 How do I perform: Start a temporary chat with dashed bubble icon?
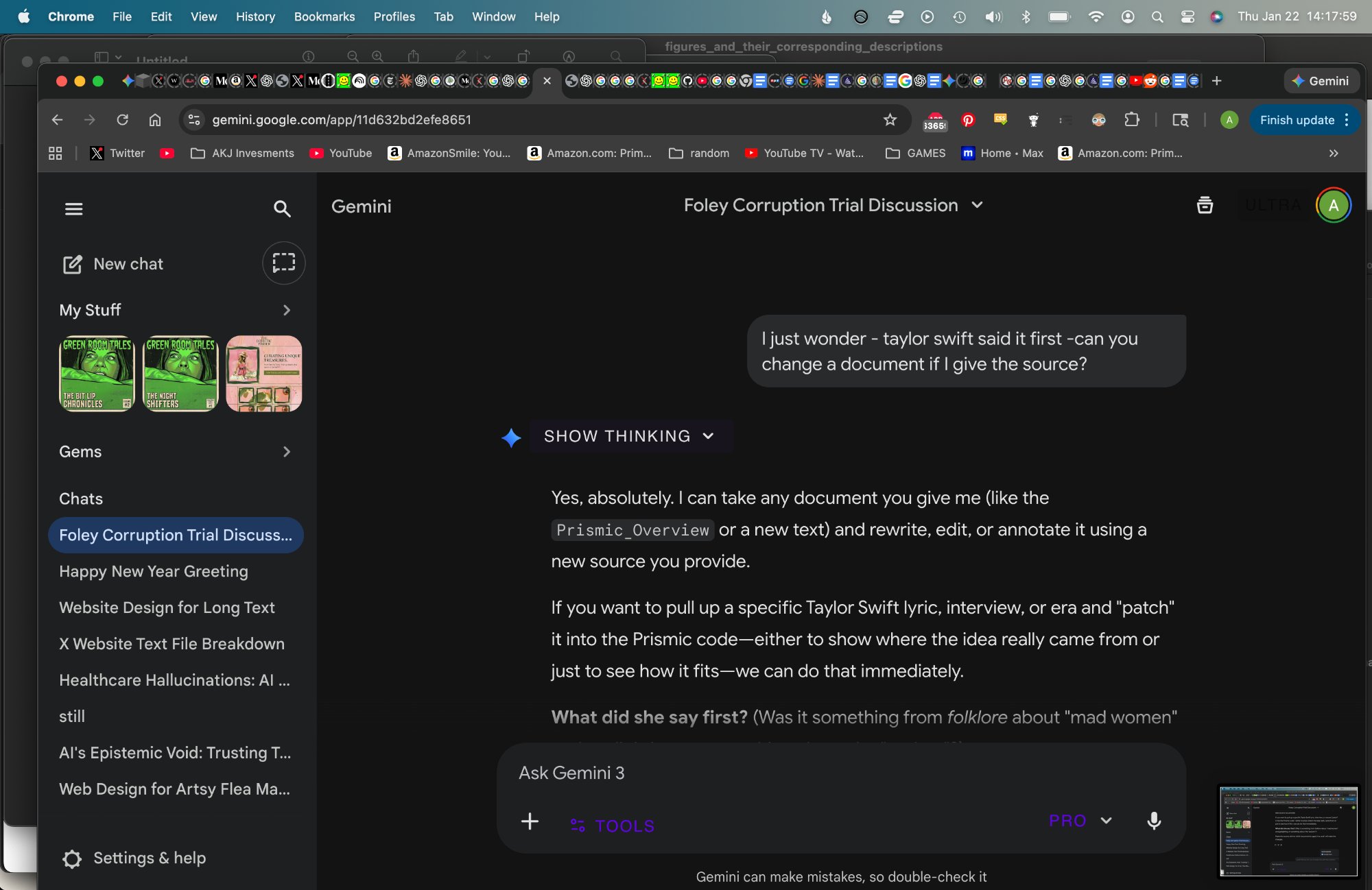pyautogui.click(x=283, y=263)
